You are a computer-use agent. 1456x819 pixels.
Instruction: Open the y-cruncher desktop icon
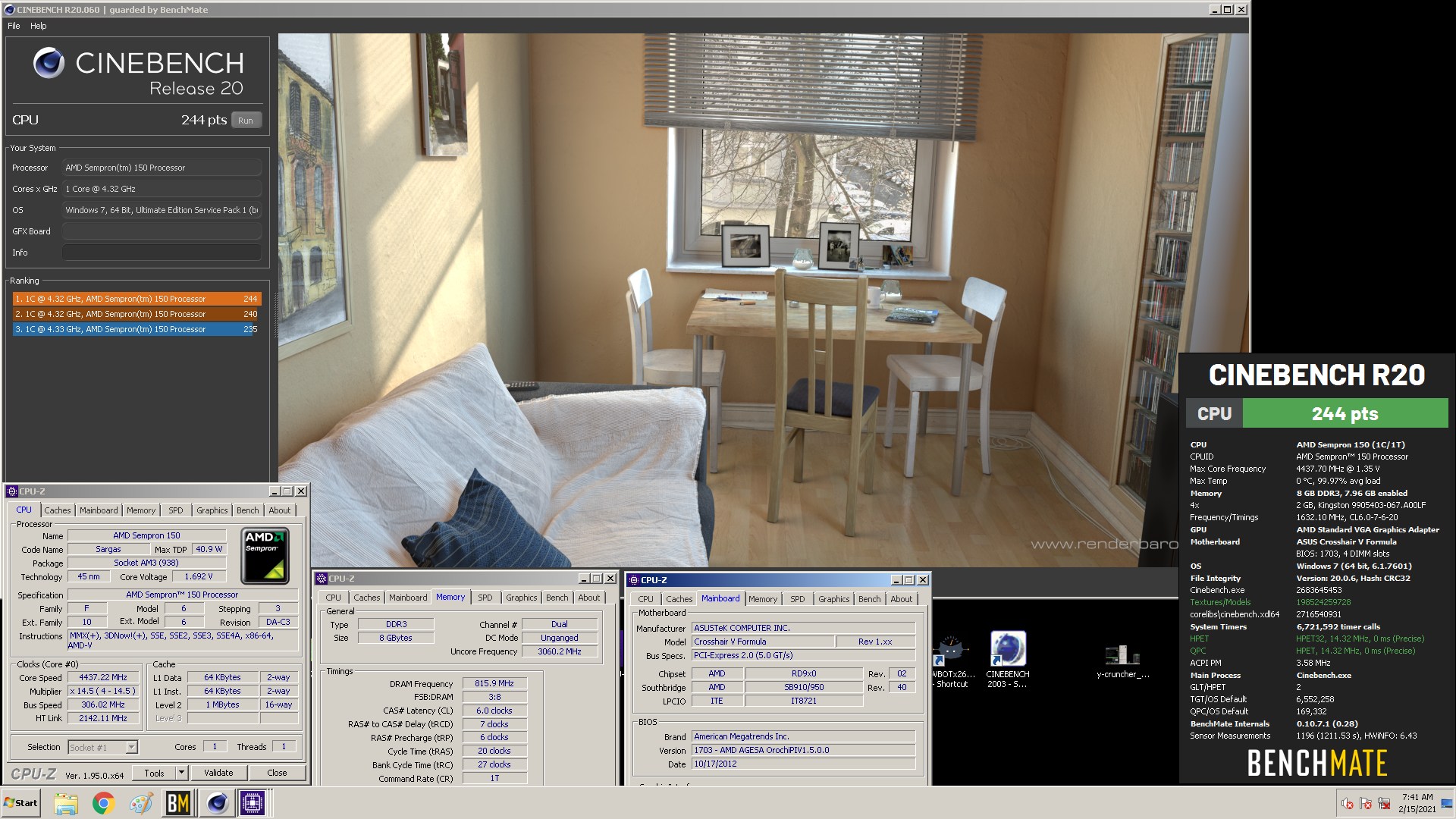coord(1122,661)
